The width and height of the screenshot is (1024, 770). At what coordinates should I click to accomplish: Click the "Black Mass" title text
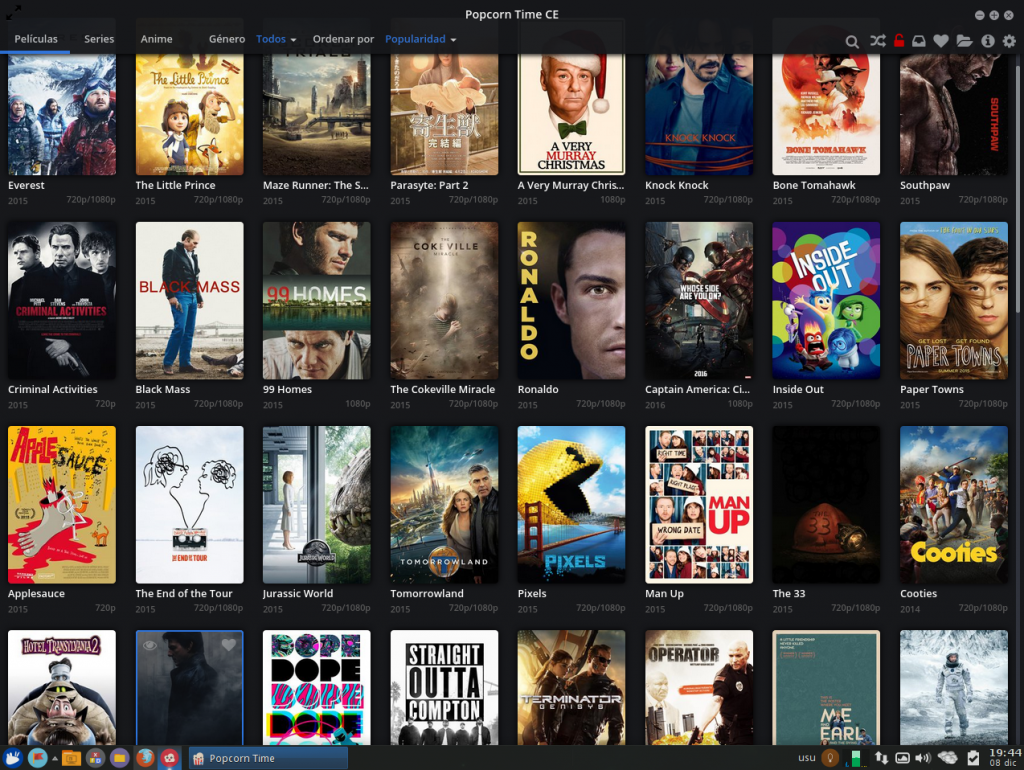point(163,389)
